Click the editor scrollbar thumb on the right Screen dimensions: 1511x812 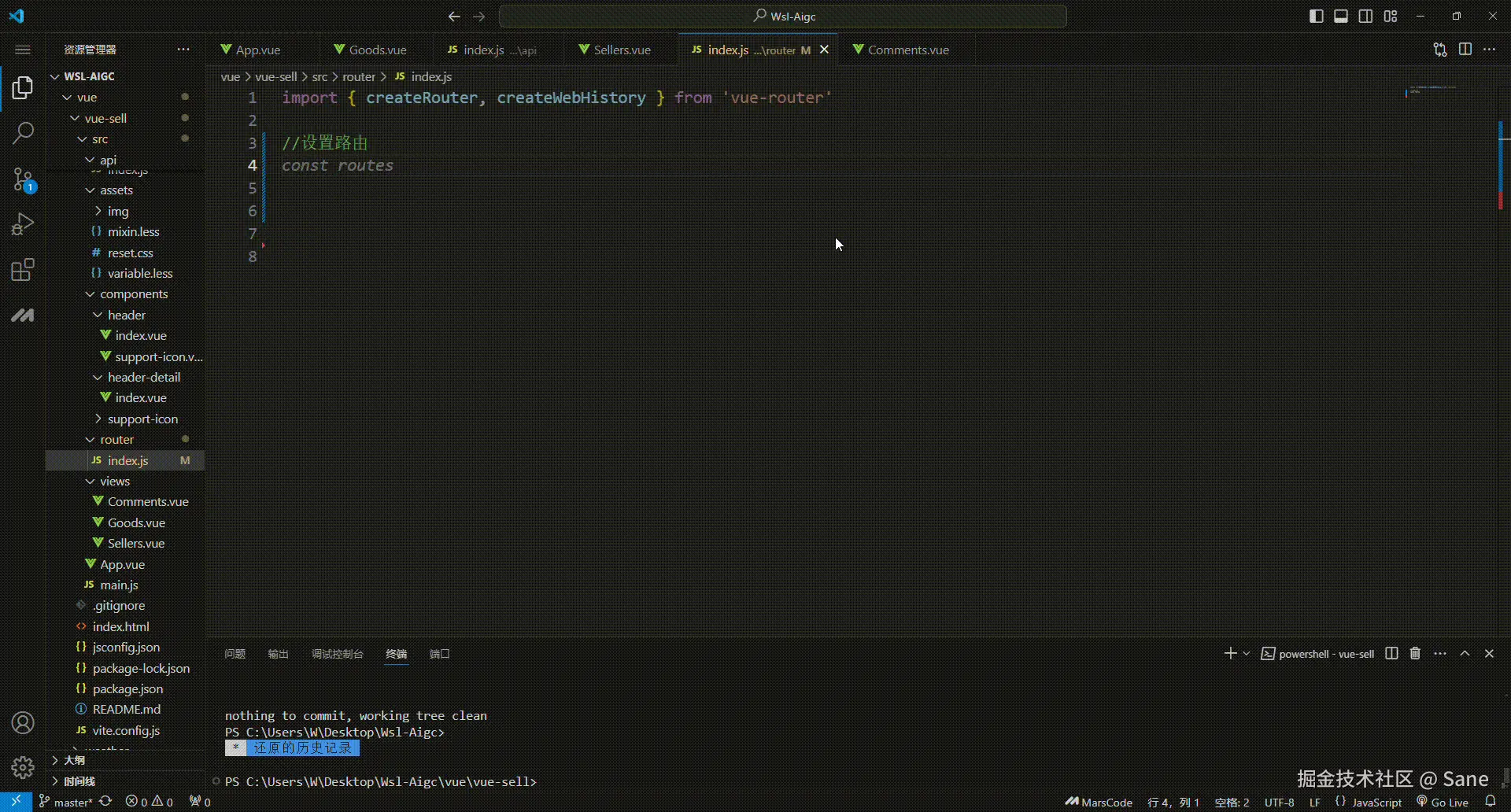coord(1501,165)
